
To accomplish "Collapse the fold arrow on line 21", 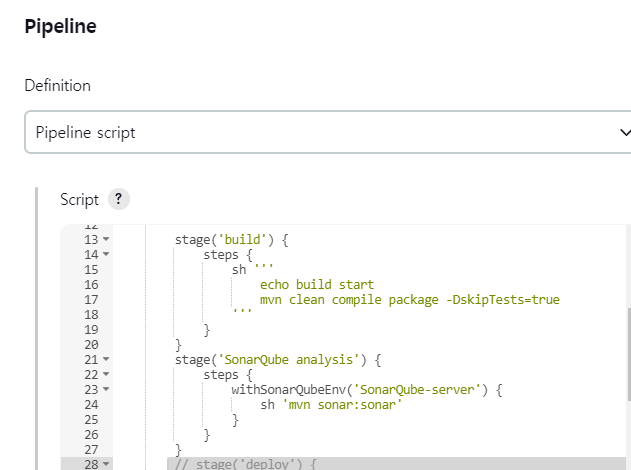I will (106, 359).
